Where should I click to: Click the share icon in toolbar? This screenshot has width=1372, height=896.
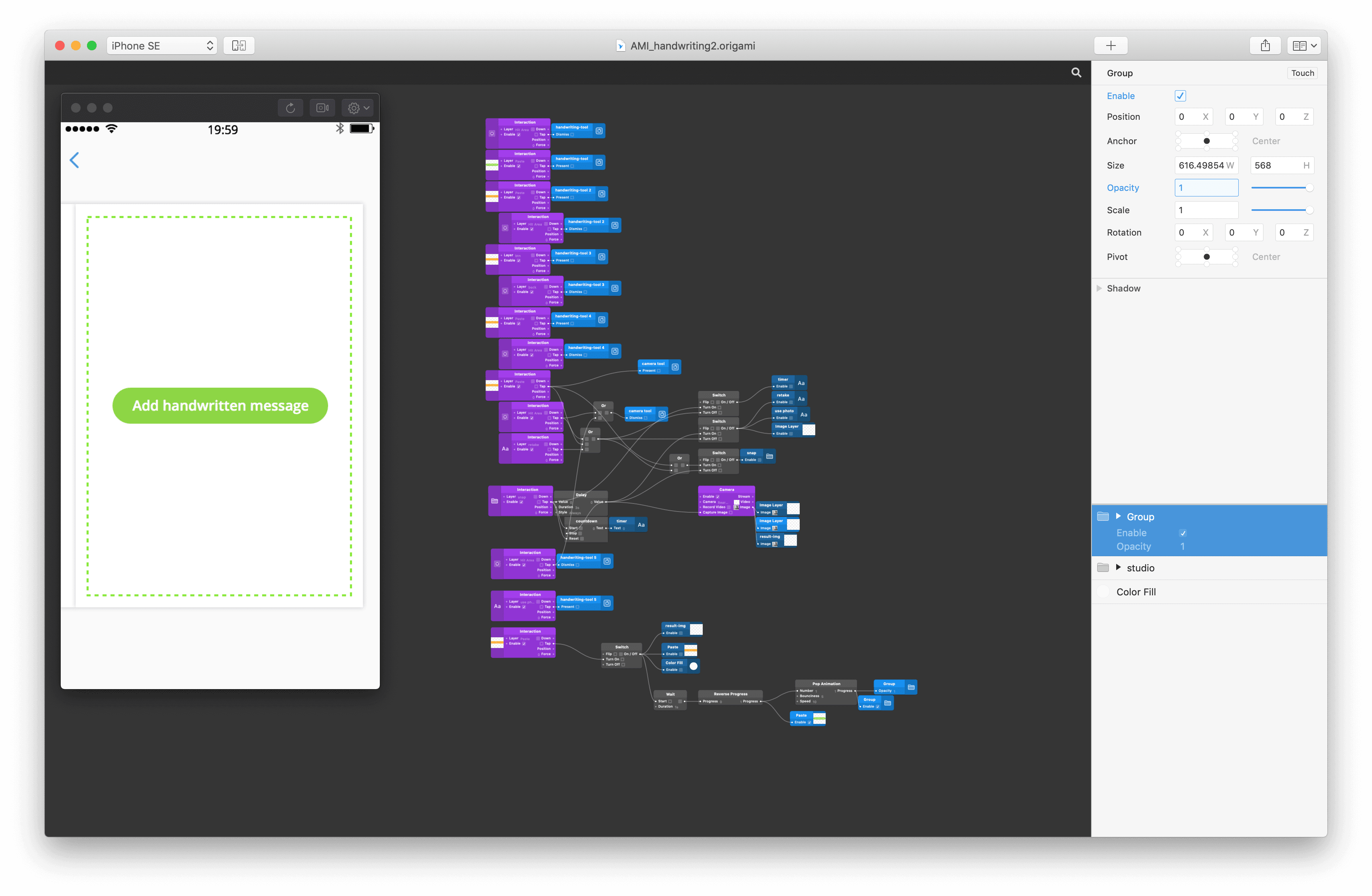coord(1265,46)
